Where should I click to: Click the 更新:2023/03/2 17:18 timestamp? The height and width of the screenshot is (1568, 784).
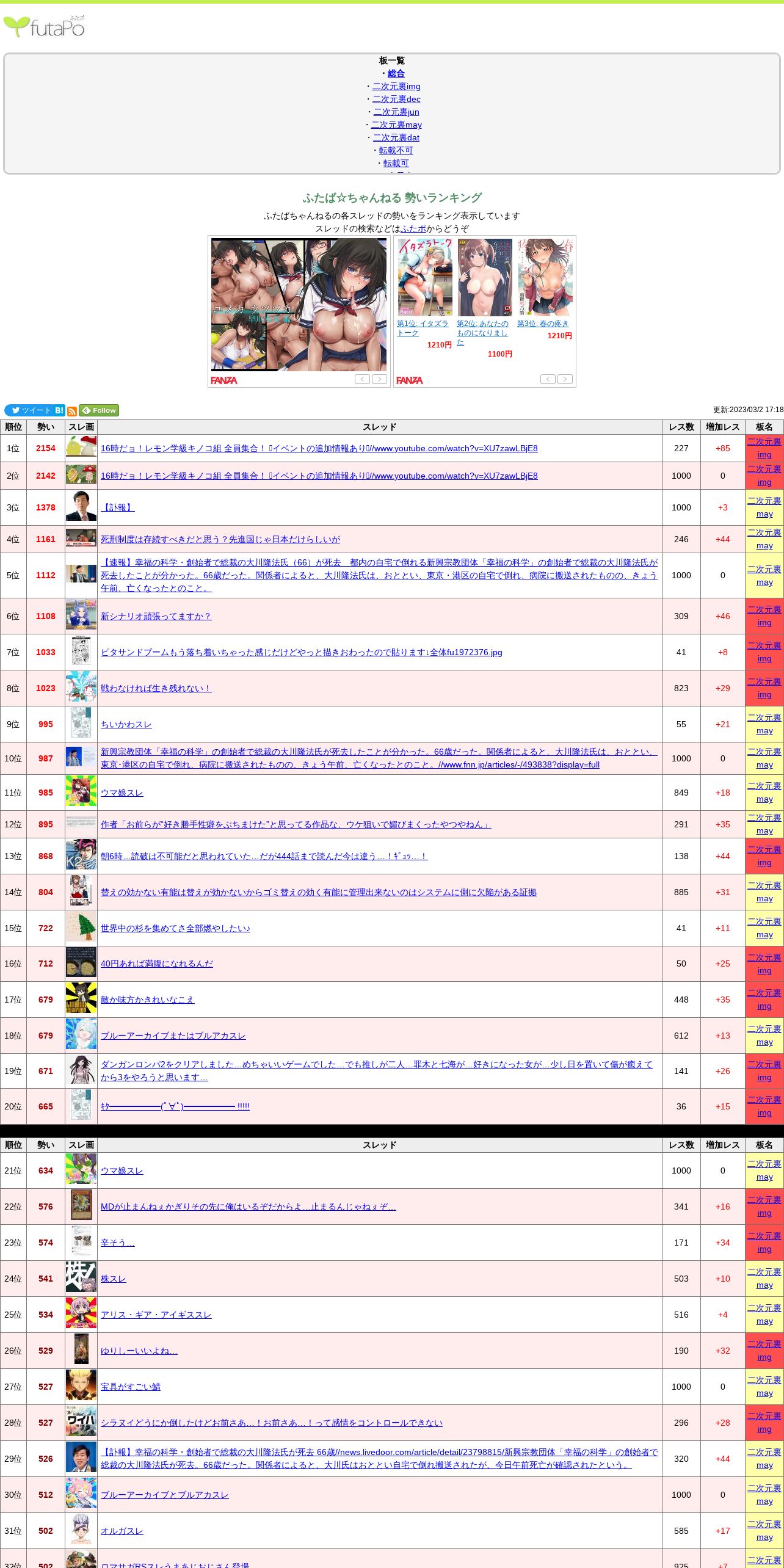tap(748, 410)
